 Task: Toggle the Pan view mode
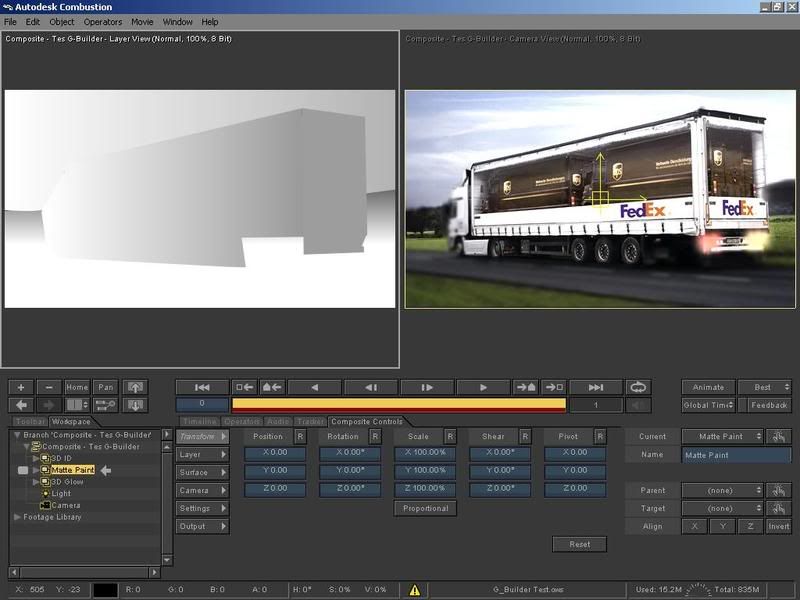tap(106, 387)
